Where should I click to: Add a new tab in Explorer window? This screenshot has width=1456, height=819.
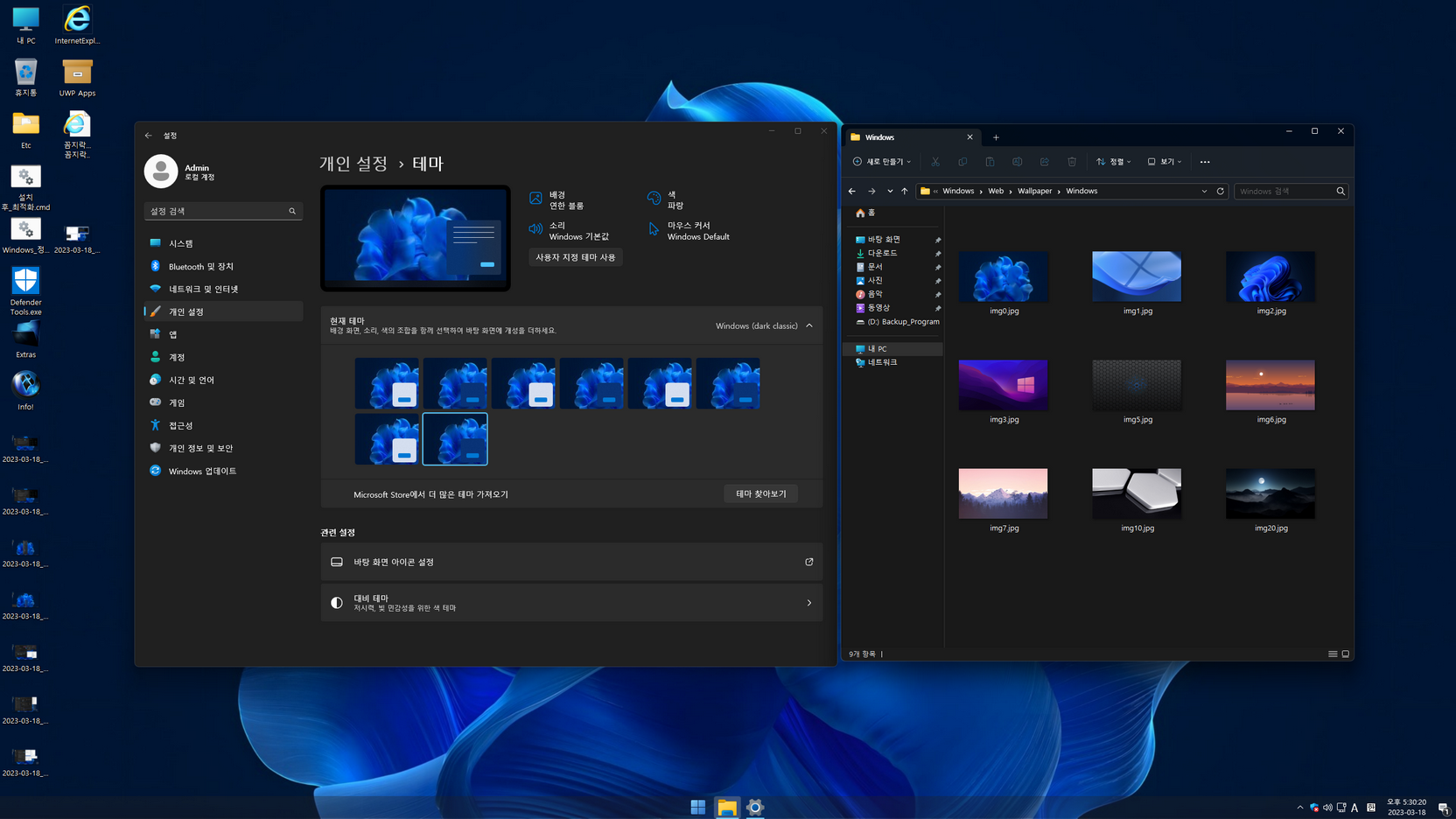[x=996, y=137]
